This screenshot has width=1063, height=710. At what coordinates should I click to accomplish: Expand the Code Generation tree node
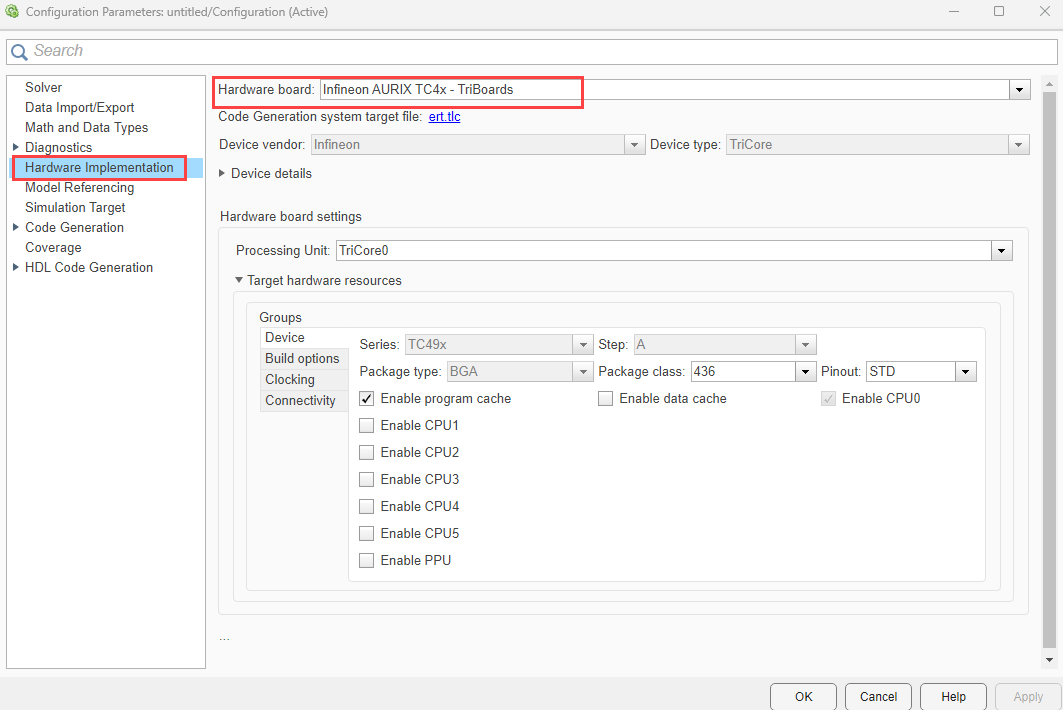click(x=15, y=227)
